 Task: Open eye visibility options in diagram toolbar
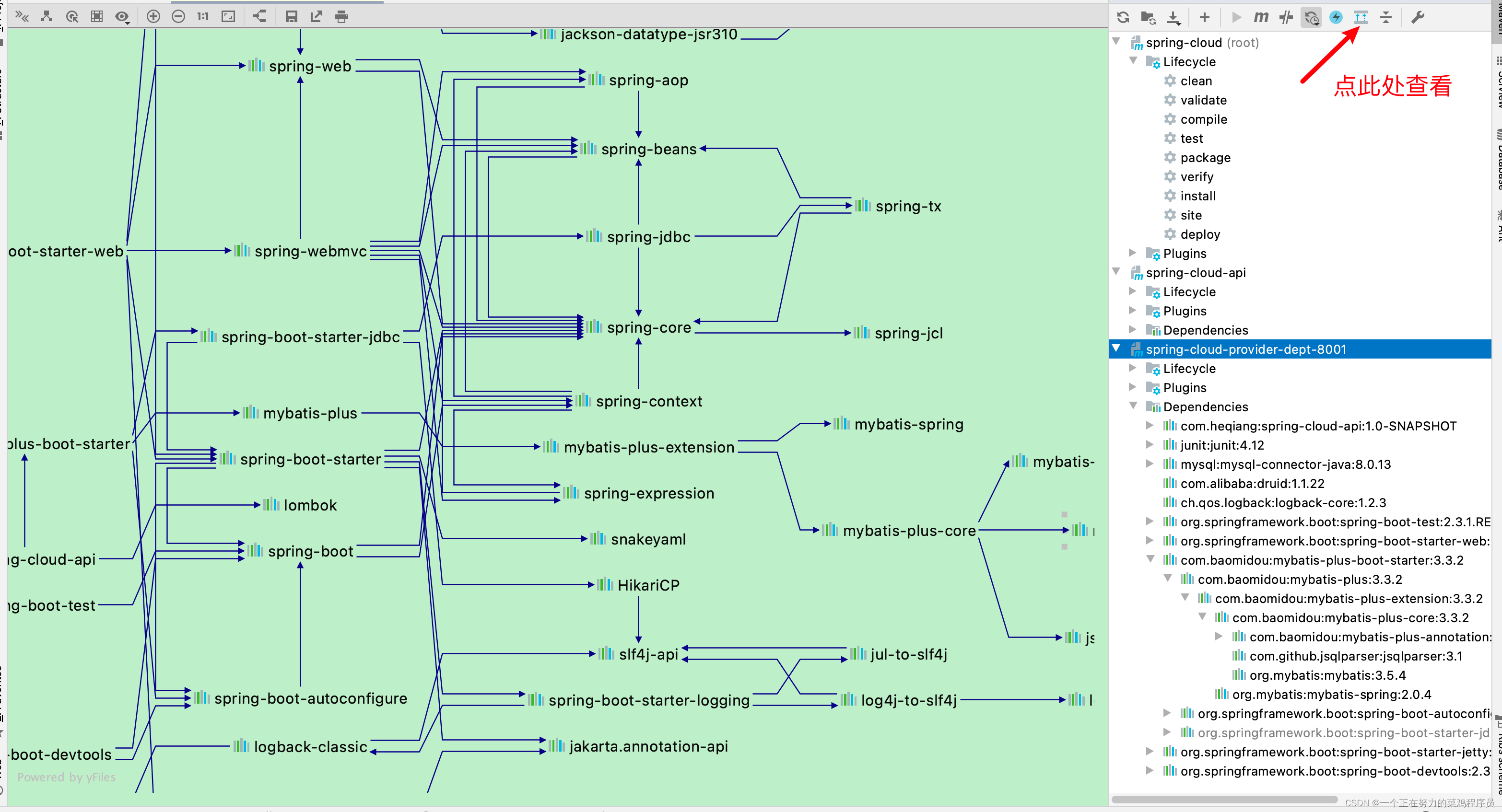point(122,16)
